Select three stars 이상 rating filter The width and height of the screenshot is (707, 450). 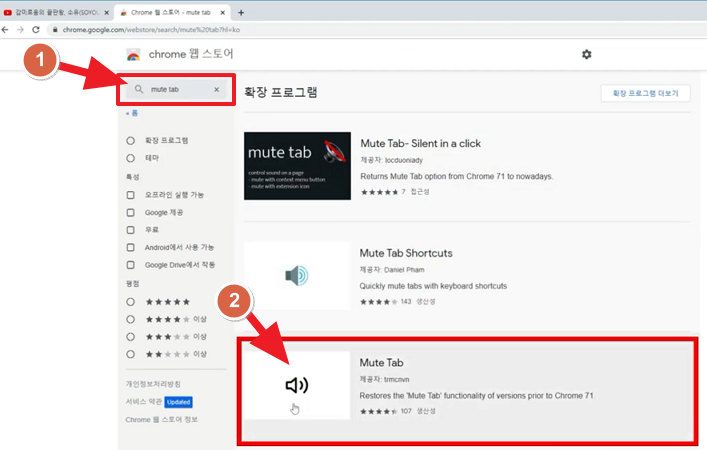pyautogui.click(x=130, y=337)
